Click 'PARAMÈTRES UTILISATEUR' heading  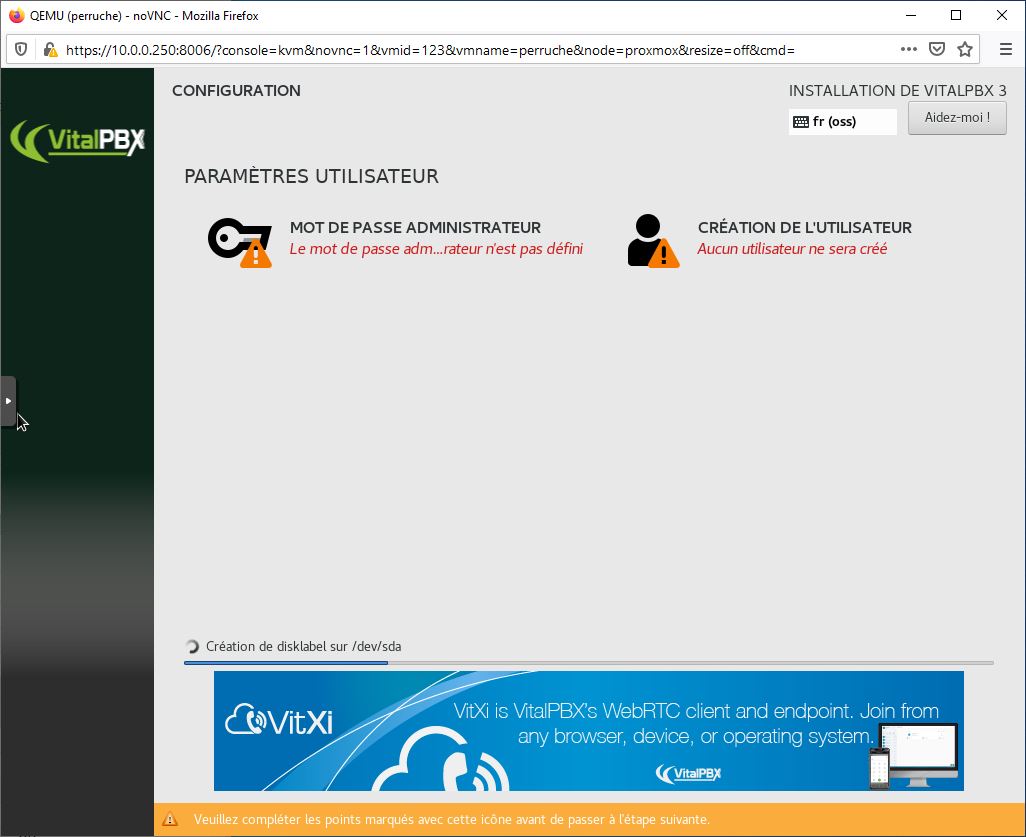311,176
